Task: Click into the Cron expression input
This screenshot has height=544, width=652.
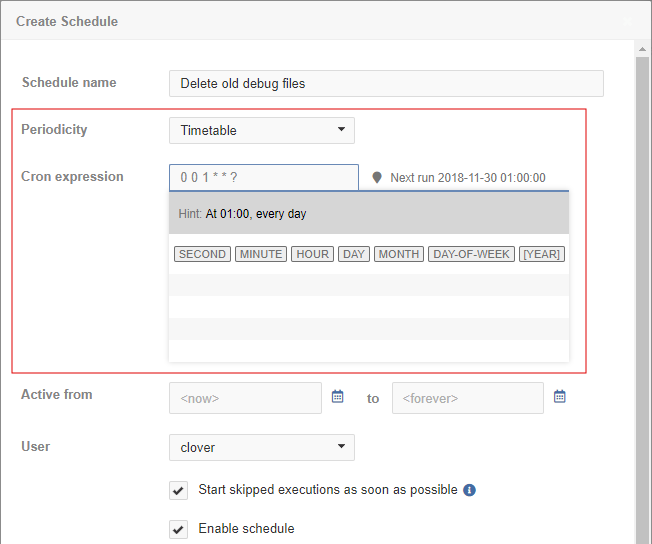Action: pyautogui.click(x=263, y=177)
